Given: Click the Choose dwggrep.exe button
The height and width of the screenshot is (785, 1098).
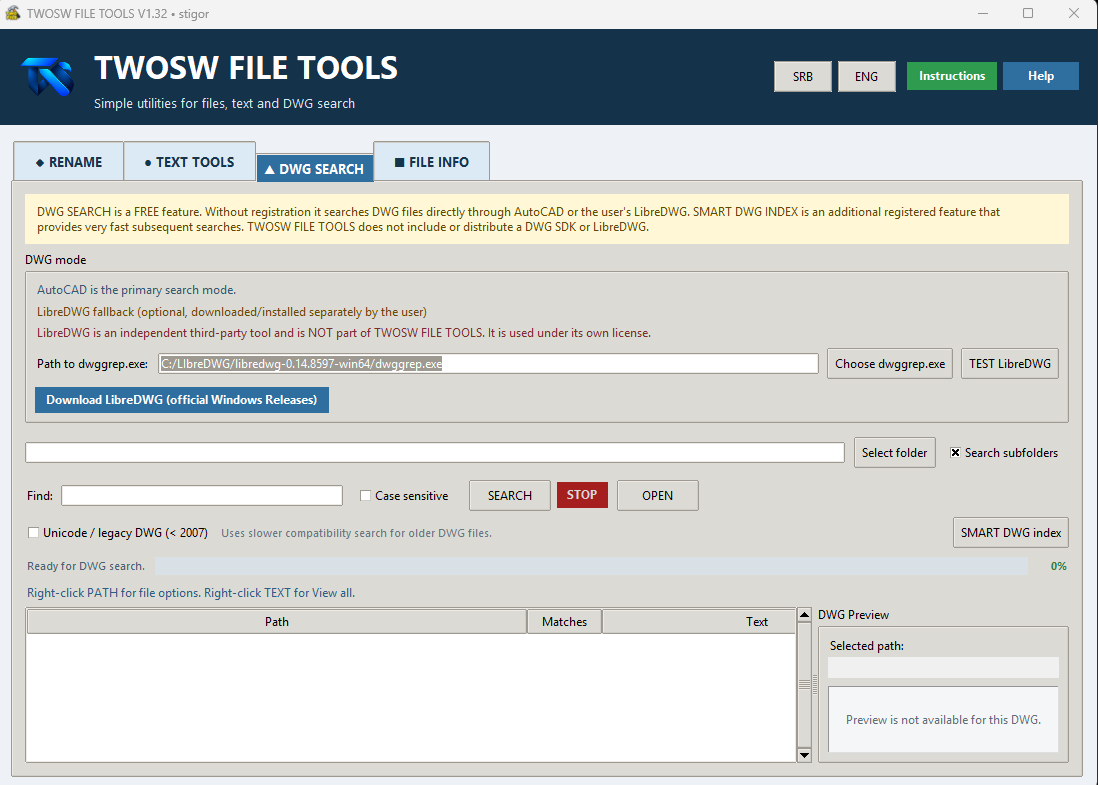Looking at the screenshot, I should pyautogui.click(x=889, y=363).
